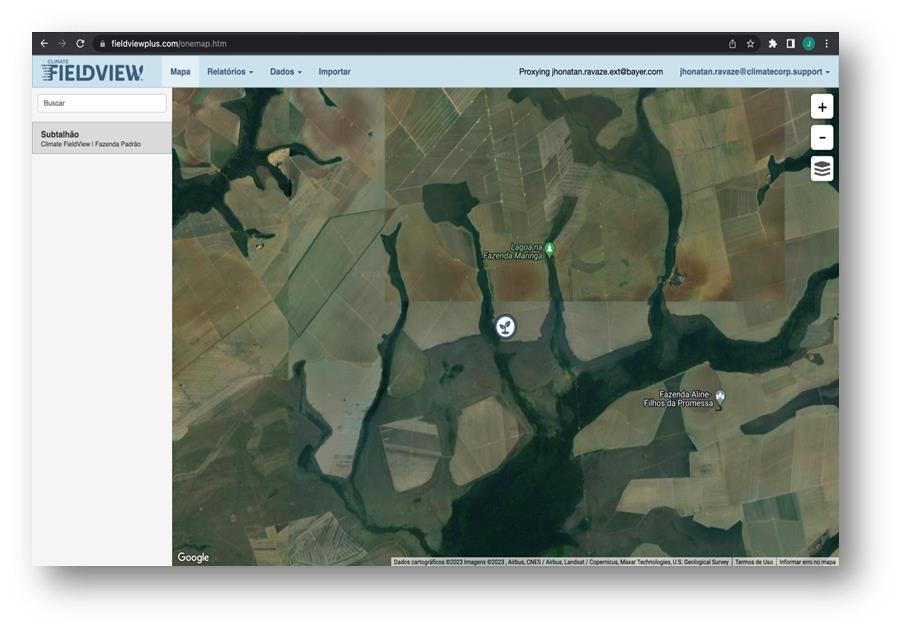The image size is (904, 631).
Task: Expand the Dados dropdown menu
Action: point(285,72)
